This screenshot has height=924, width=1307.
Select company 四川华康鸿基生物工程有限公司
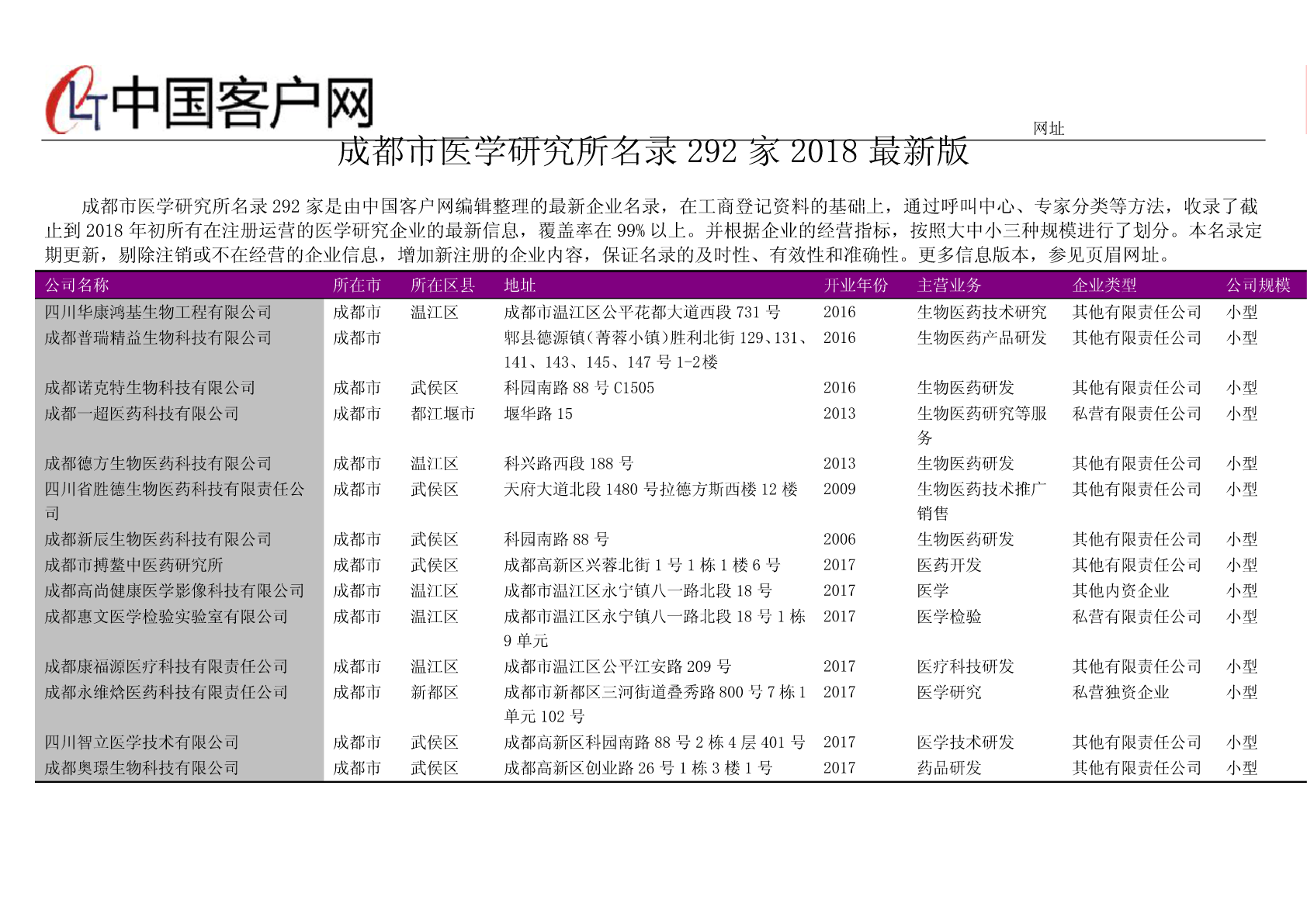click(x=158, y=313)
